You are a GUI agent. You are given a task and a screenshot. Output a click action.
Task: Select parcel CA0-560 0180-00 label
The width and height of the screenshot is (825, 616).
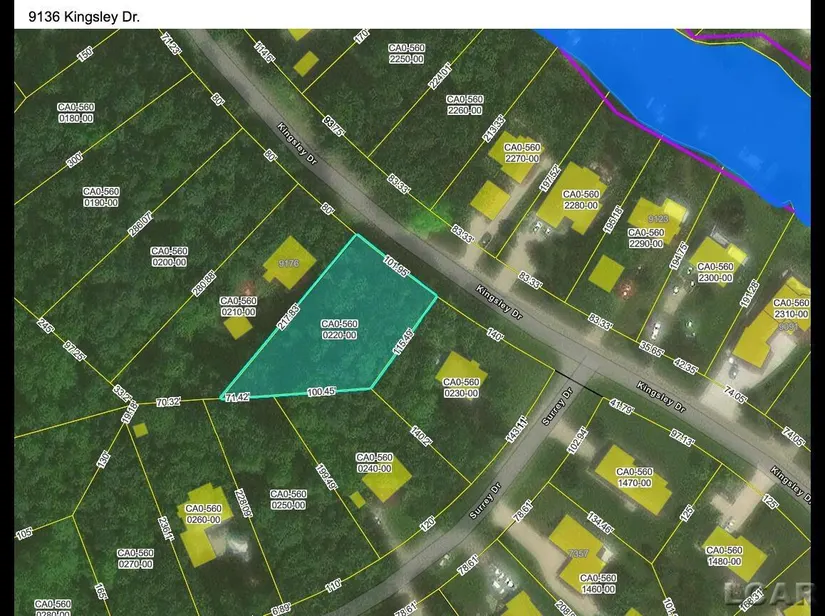point(75,112)
